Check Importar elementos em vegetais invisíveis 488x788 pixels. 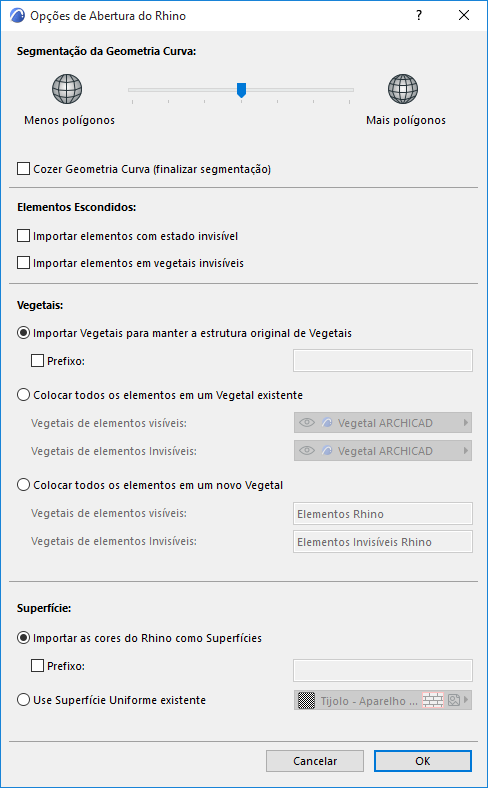pos(23,263)
